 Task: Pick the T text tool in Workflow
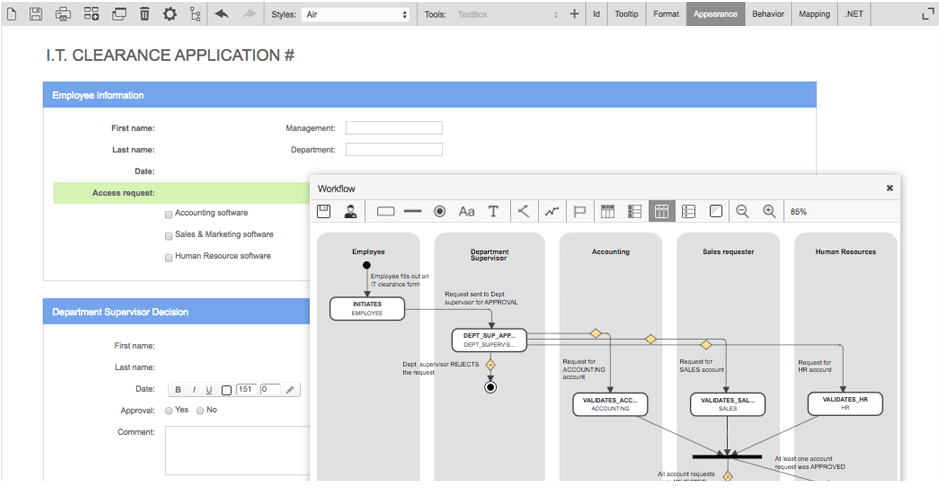(x=493, y=211)
